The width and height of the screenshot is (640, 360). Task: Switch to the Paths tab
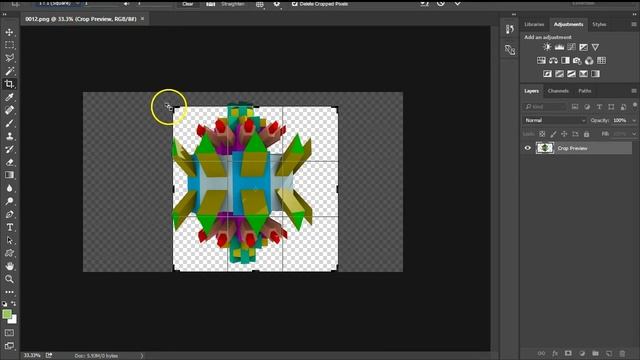pos(584,91)
